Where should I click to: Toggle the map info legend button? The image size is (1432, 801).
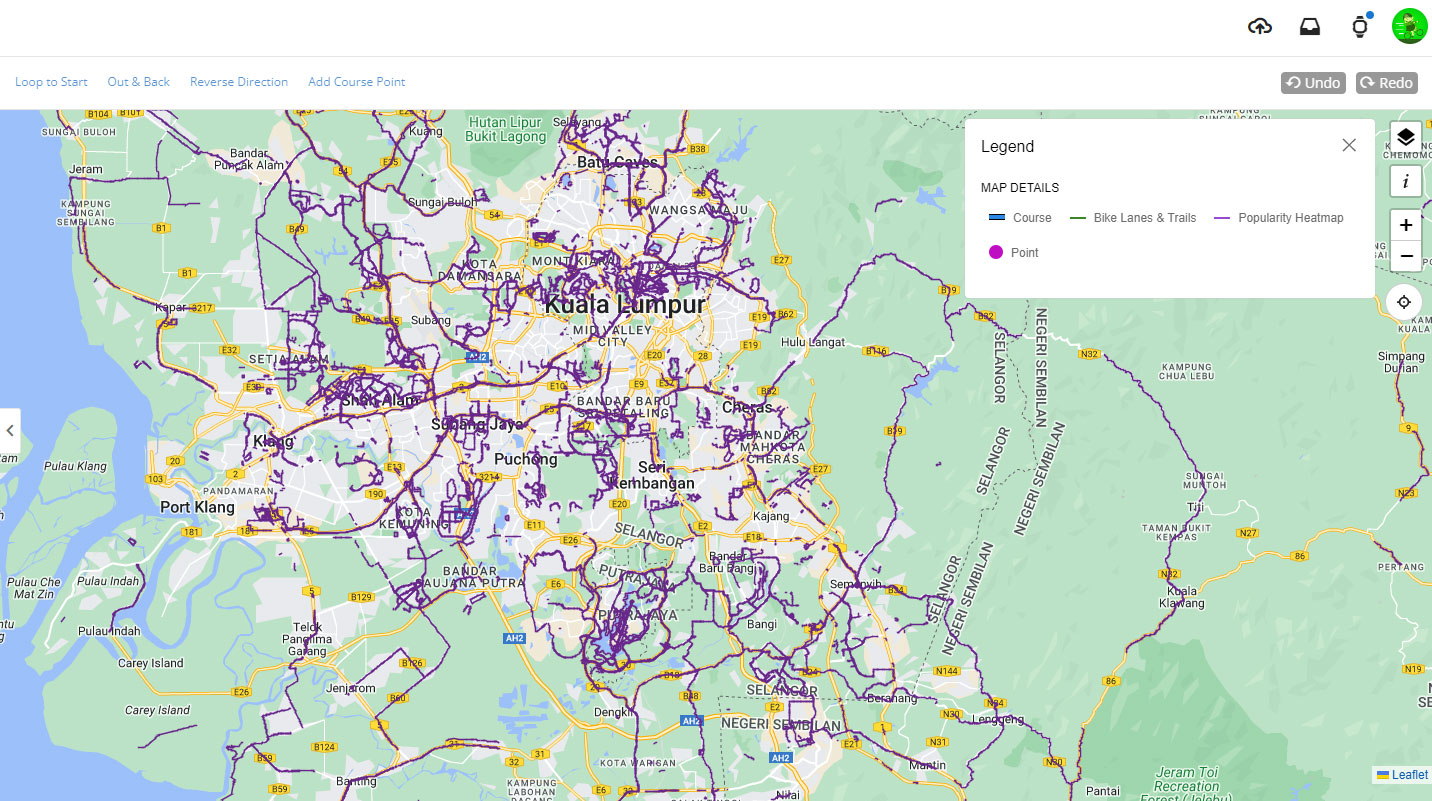pos(1405,181)
